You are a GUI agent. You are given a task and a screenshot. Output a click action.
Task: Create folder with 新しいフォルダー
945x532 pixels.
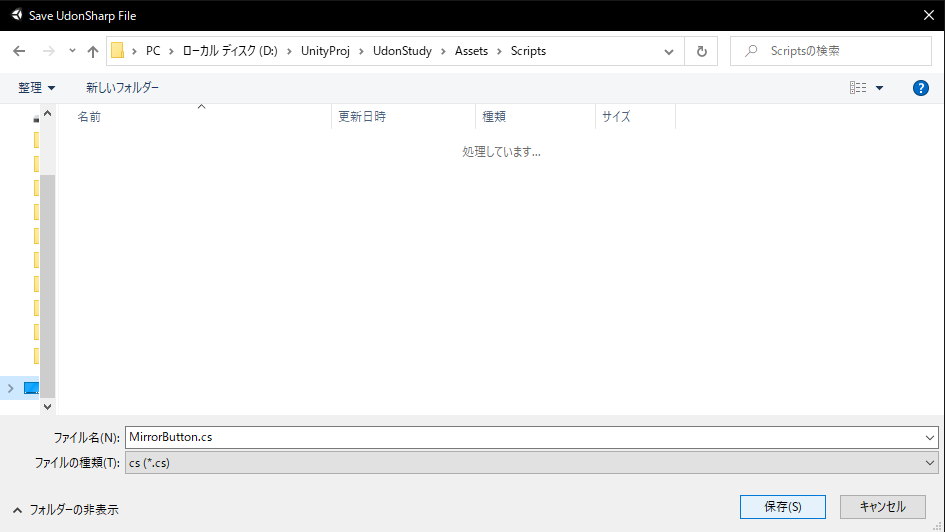click(122, 88)
